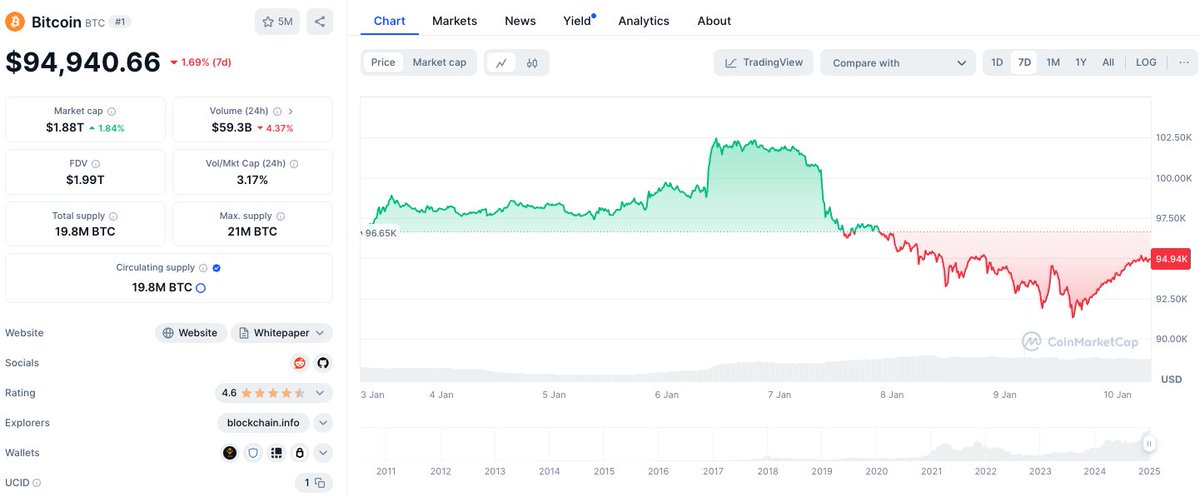Open Circulating supply info icon
This screenshot has width=1200, height=497.
pyautogui.click(x=204, y=268)
